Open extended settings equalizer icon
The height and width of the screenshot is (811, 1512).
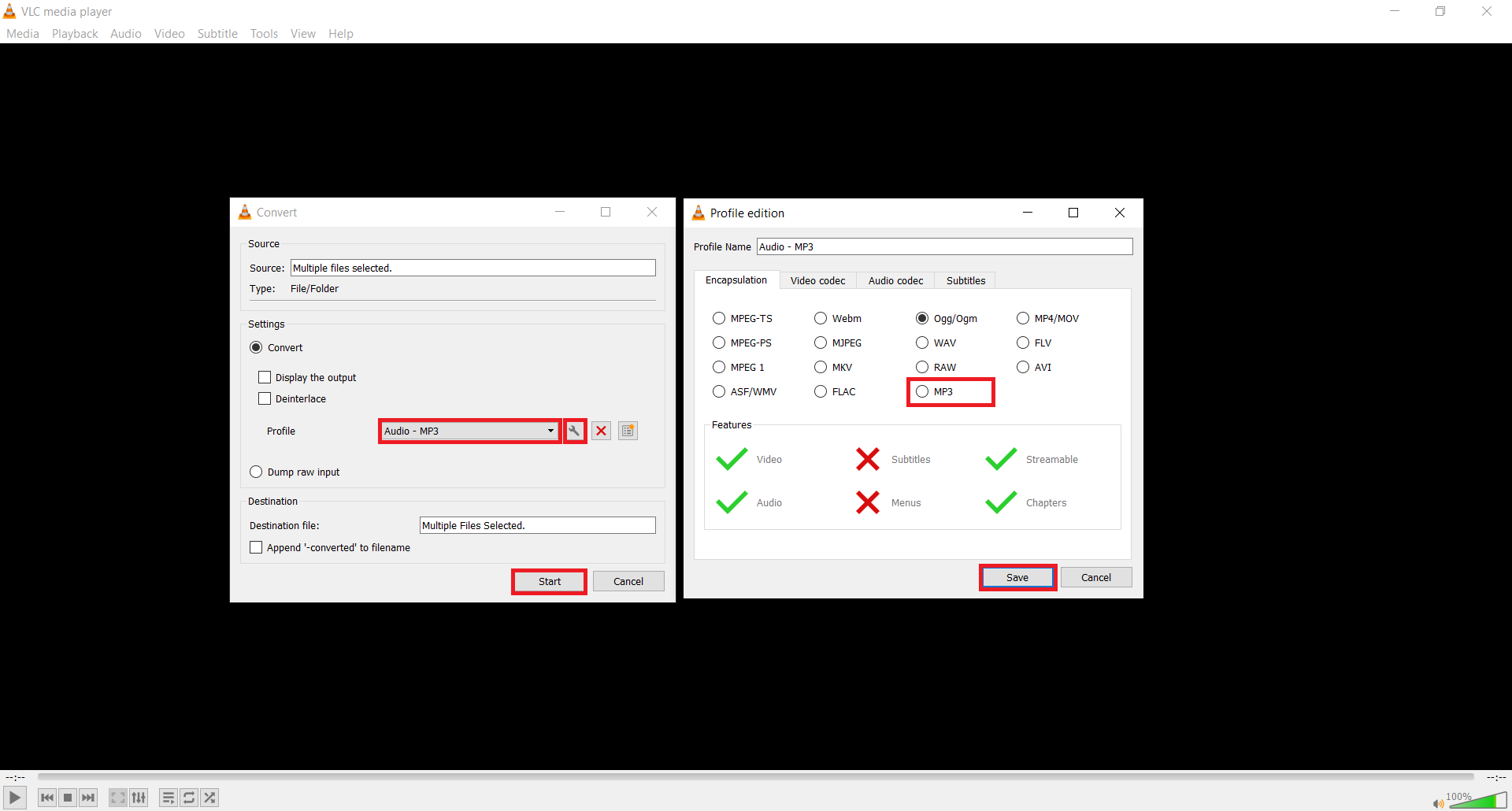(x=139, y=798)
